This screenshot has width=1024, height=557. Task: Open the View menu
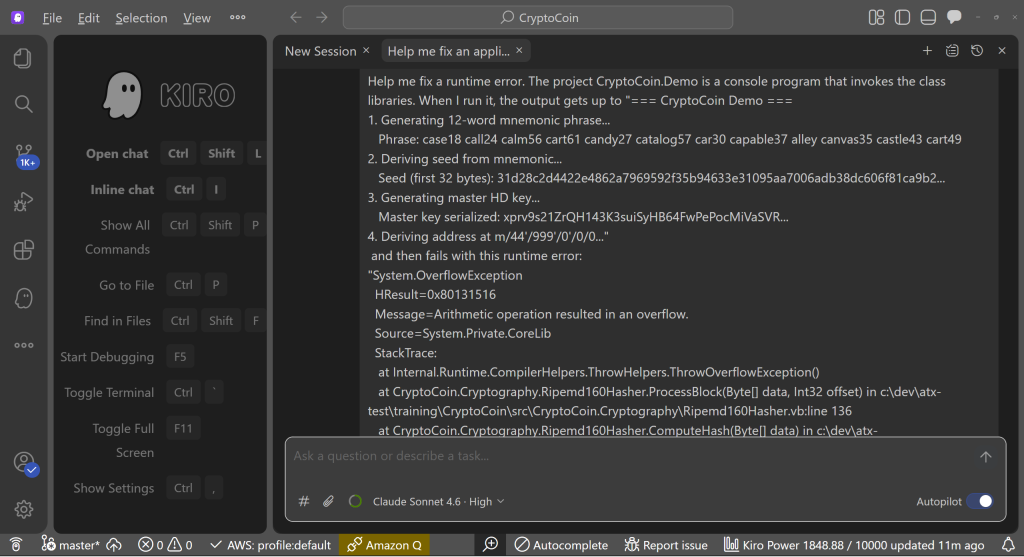197,18
